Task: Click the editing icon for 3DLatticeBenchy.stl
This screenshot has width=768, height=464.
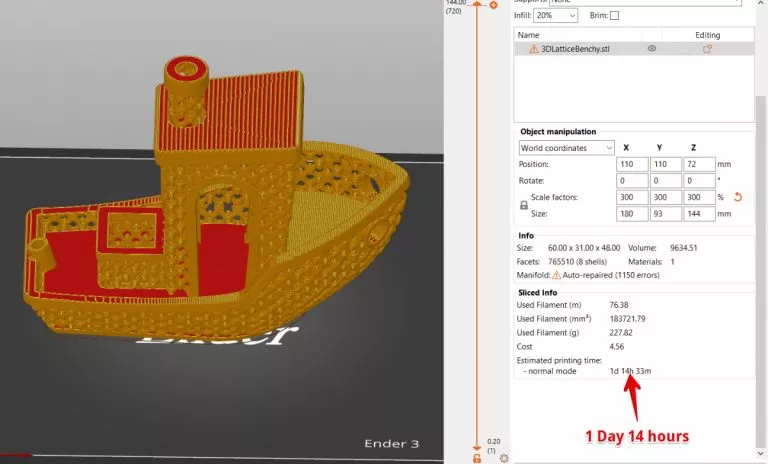Action: [x=707, y=49]
